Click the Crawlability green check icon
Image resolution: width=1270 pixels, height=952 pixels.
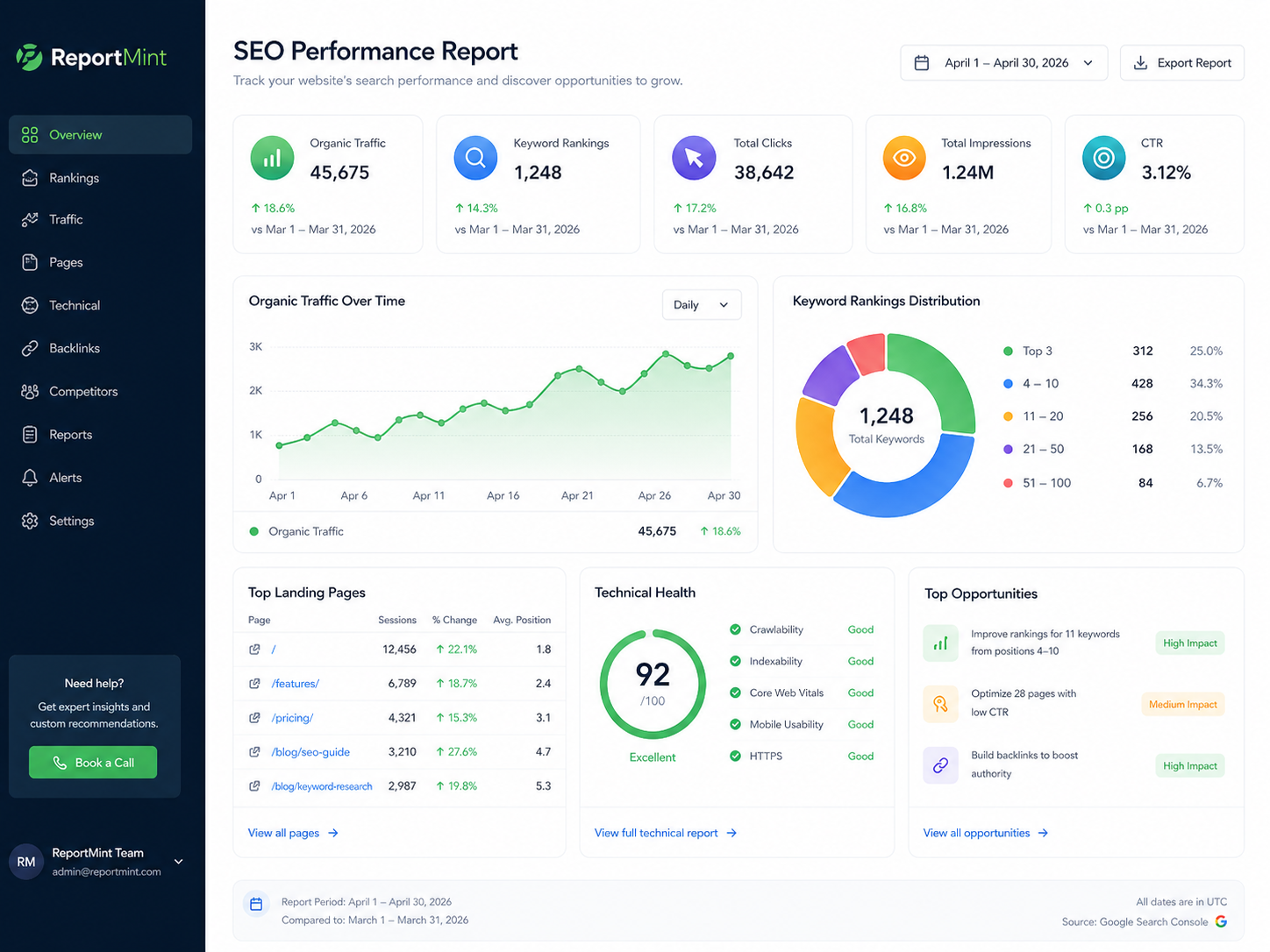click(735, 629)
